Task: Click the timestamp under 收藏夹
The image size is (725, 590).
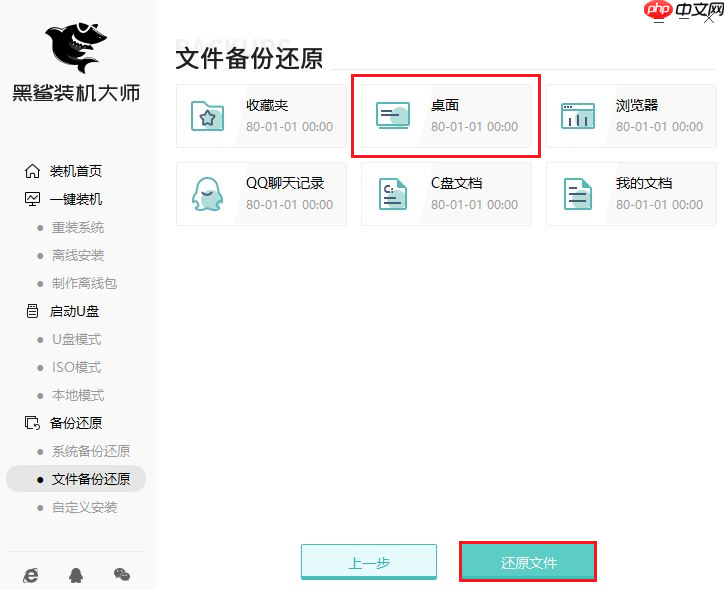Action: click(289, 127)
